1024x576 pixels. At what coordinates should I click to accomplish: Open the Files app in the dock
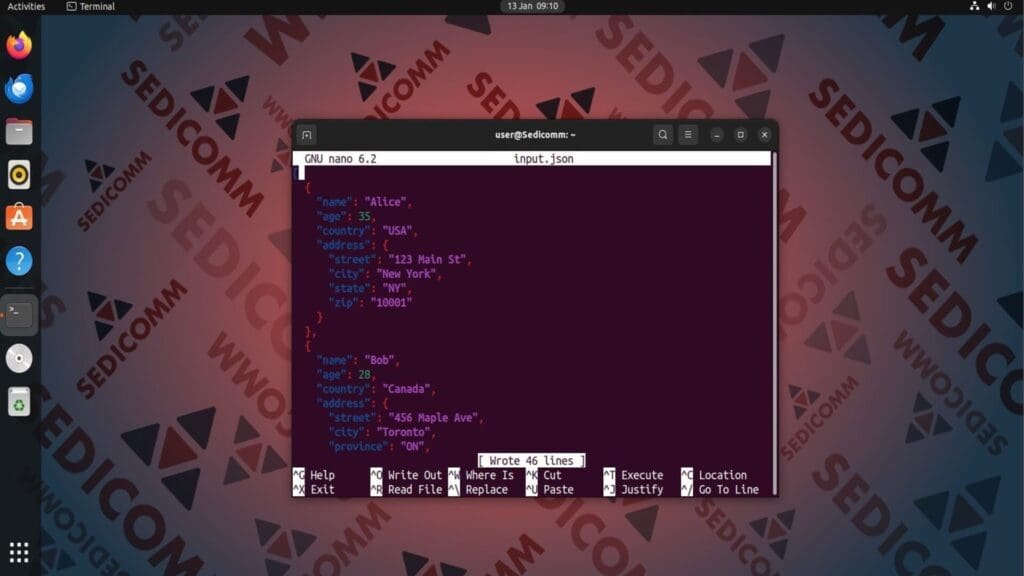pyautogui.click(x=19, y=130)
